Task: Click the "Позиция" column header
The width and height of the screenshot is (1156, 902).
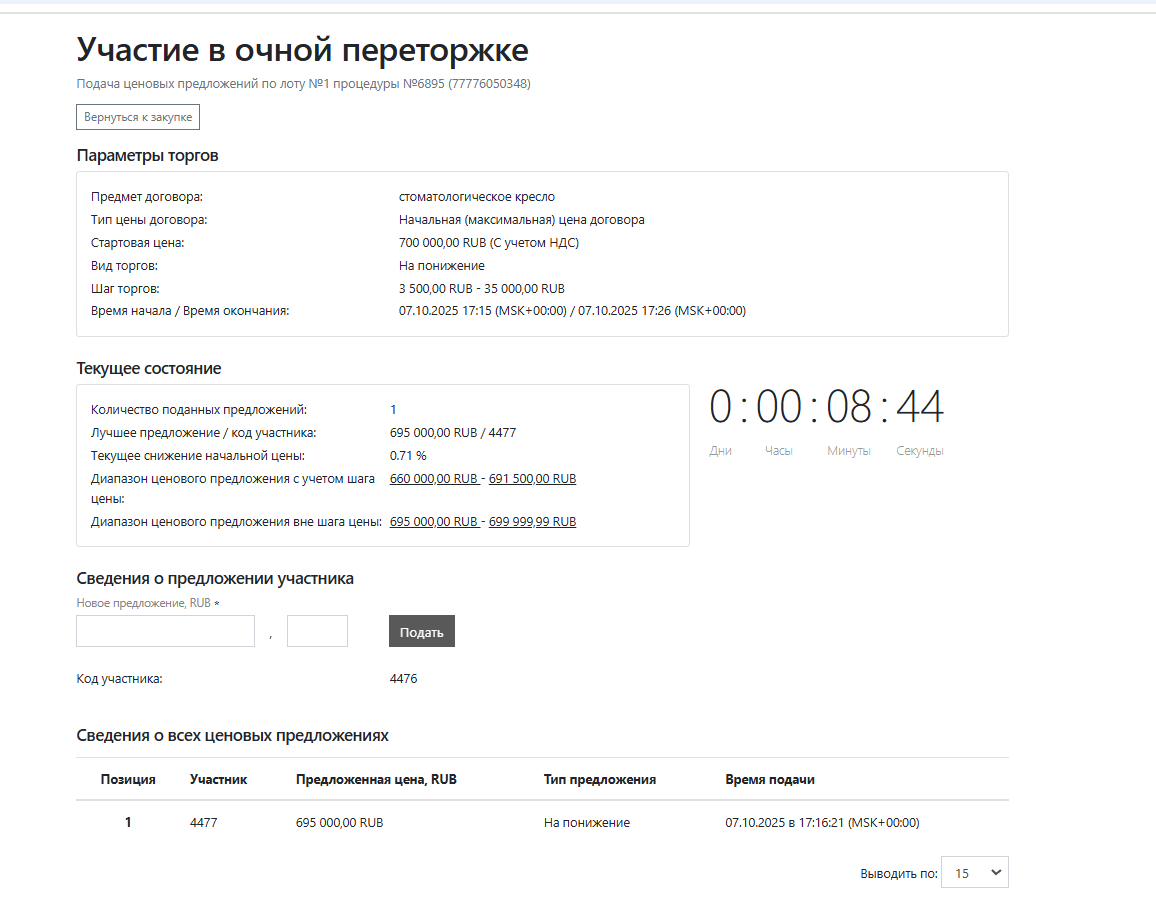Action: 128,779
